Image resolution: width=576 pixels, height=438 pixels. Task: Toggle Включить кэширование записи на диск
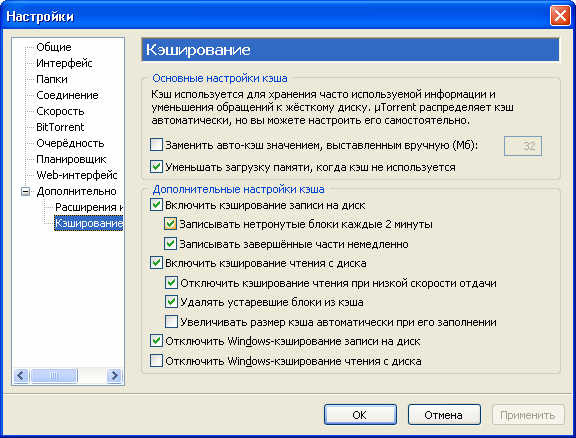(x=156, y=205)
